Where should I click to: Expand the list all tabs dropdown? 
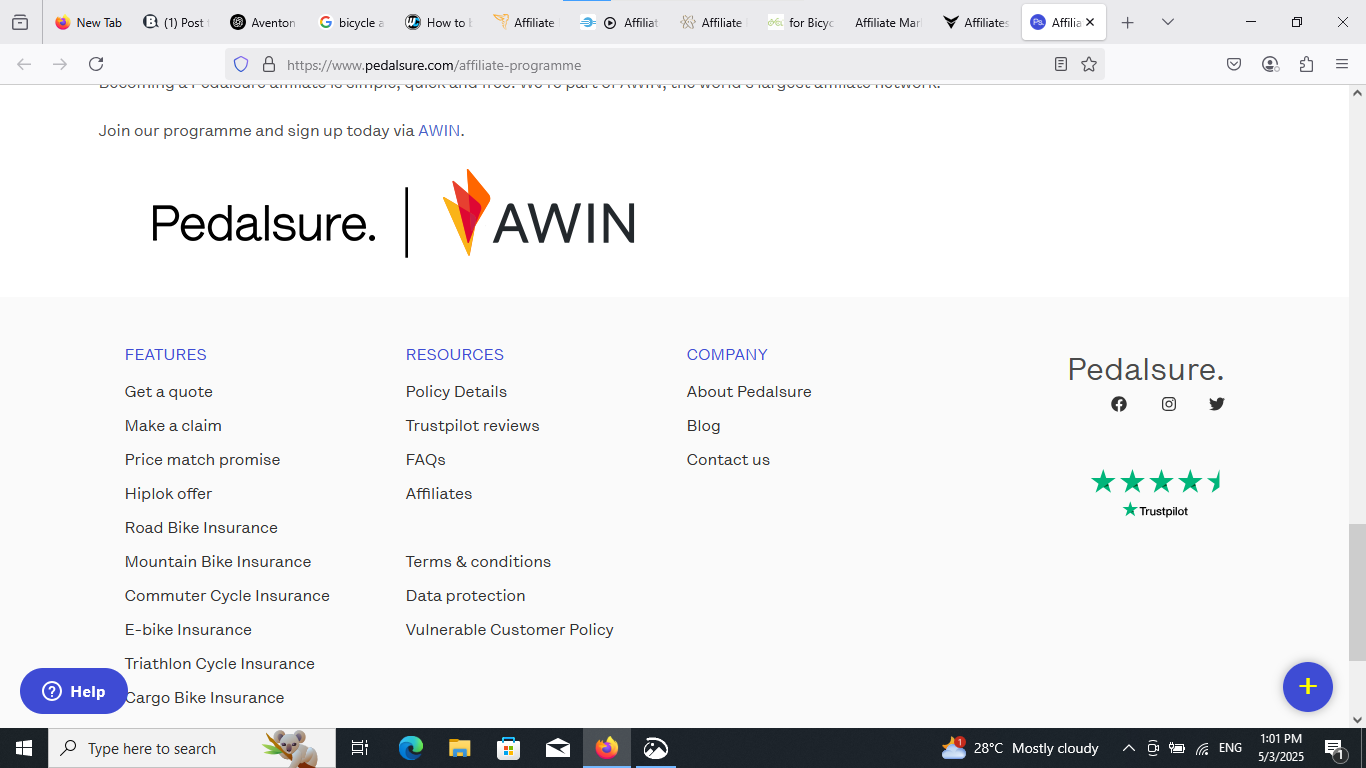[x=1167, y=22]
